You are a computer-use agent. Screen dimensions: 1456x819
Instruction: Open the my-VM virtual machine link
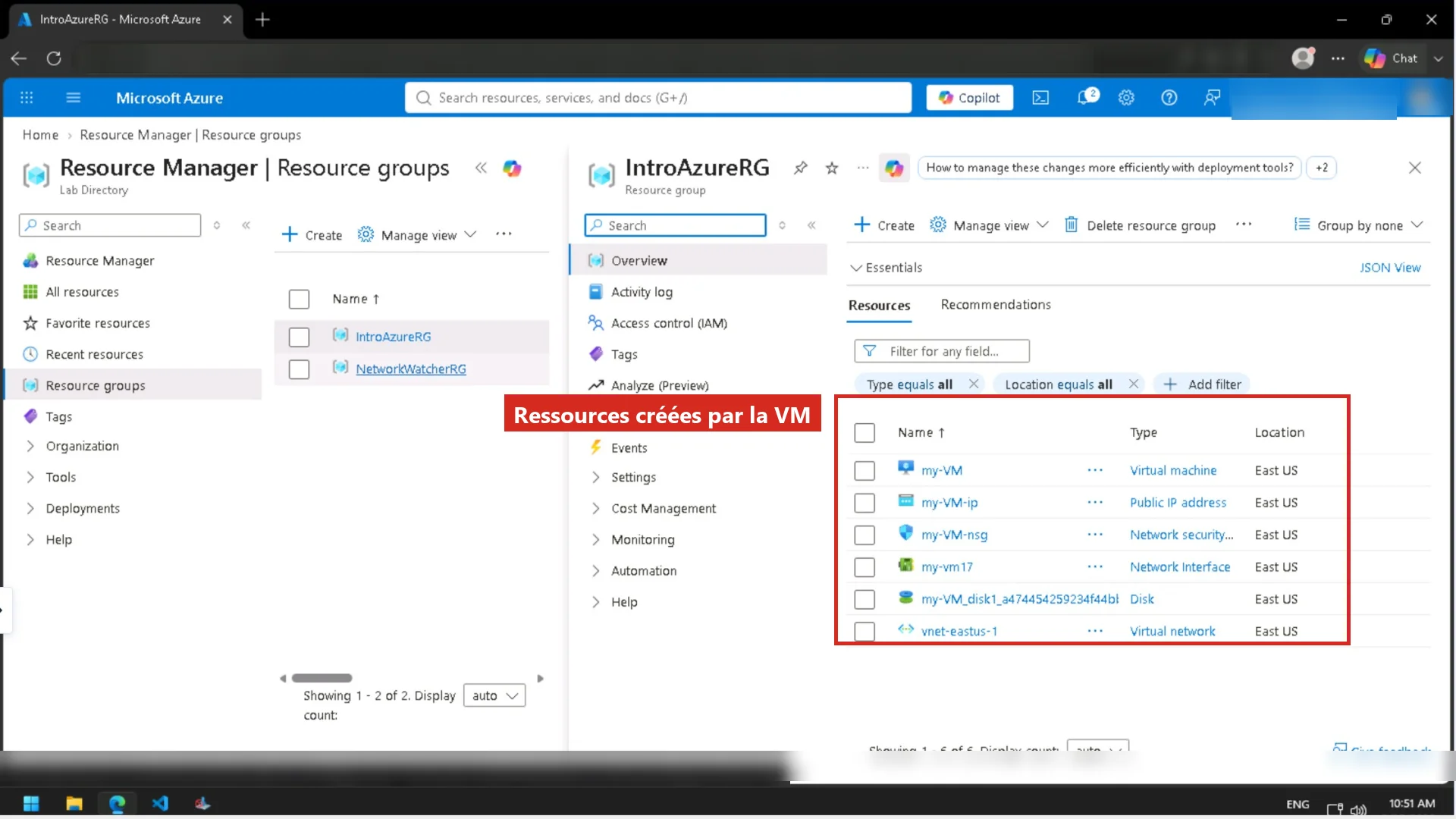[942, 471]
